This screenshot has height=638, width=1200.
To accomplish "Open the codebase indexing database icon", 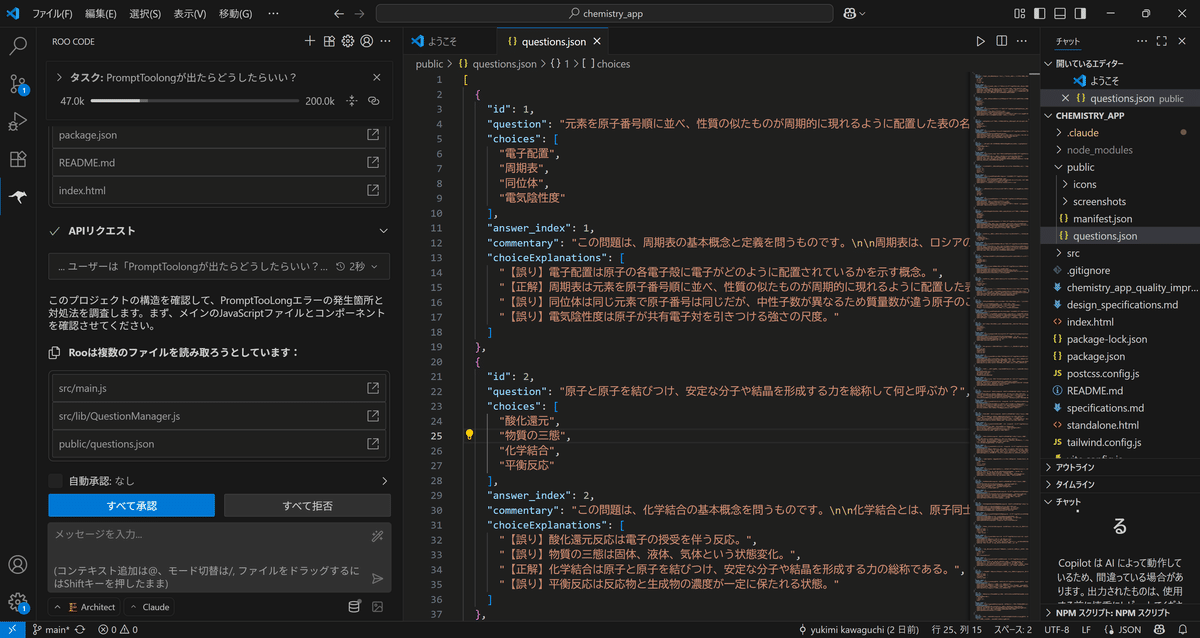I will coord(354,606).
